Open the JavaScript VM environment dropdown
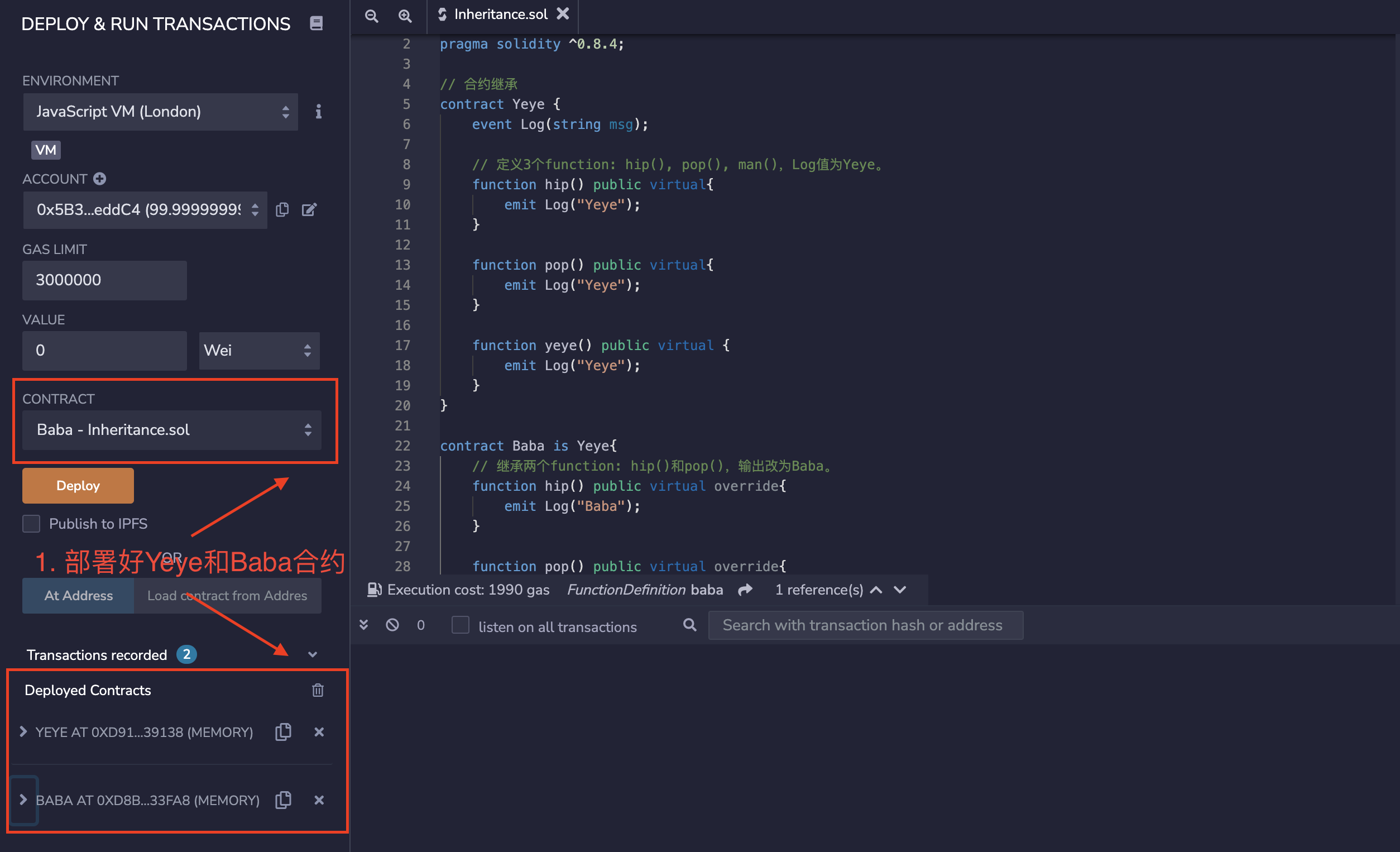This screenshot has width=1400, height=852. [x=160, y=112]
